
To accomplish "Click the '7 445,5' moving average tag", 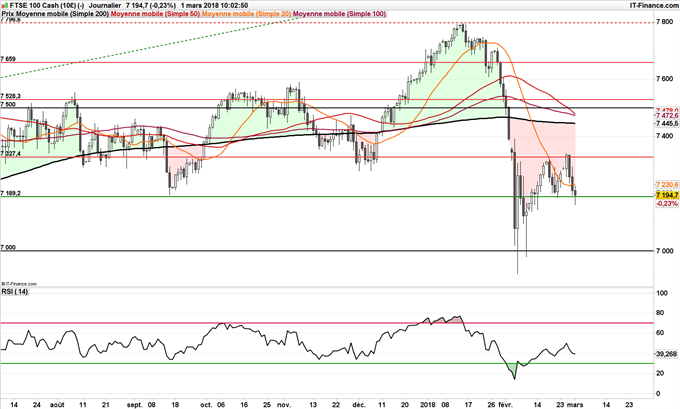I will point(667,124).
